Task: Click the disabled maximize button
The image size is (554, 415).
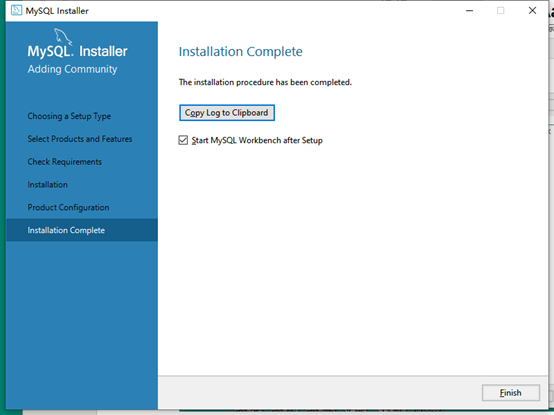Action: tap(501, 11)
